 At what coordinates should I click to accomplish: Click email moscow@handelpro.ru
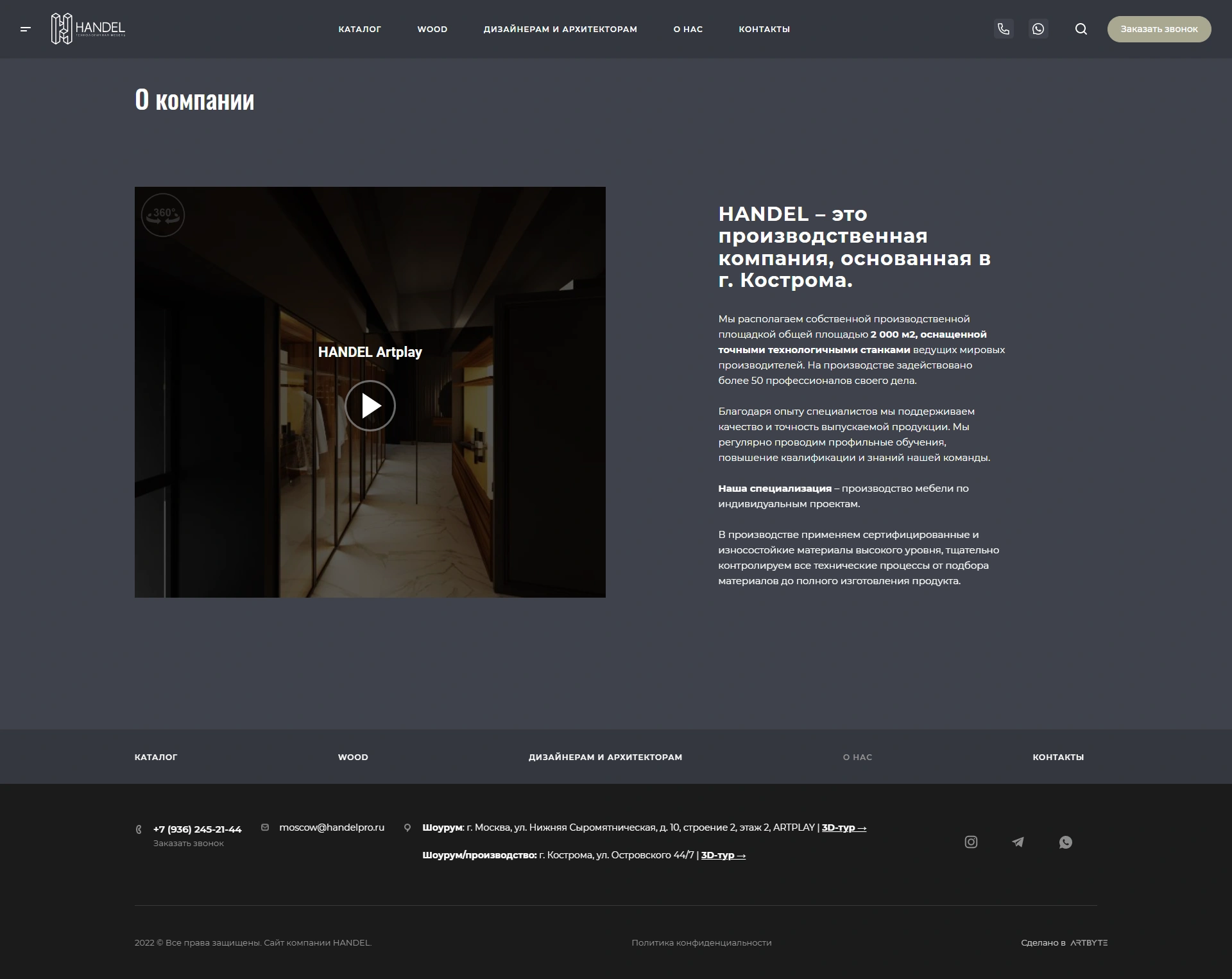click(332, 827)
